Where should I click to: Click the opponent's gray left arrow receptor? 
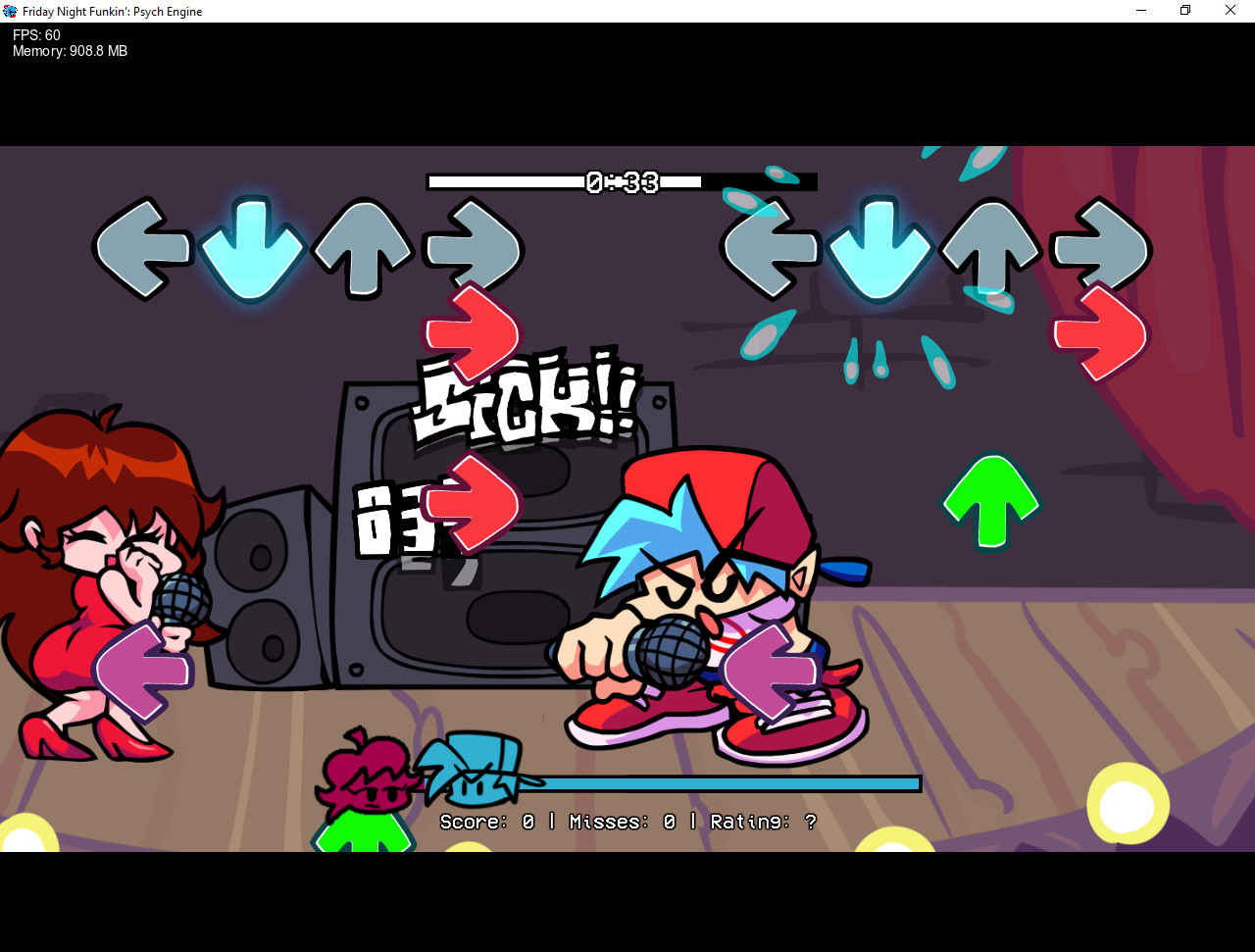point(142,249)
